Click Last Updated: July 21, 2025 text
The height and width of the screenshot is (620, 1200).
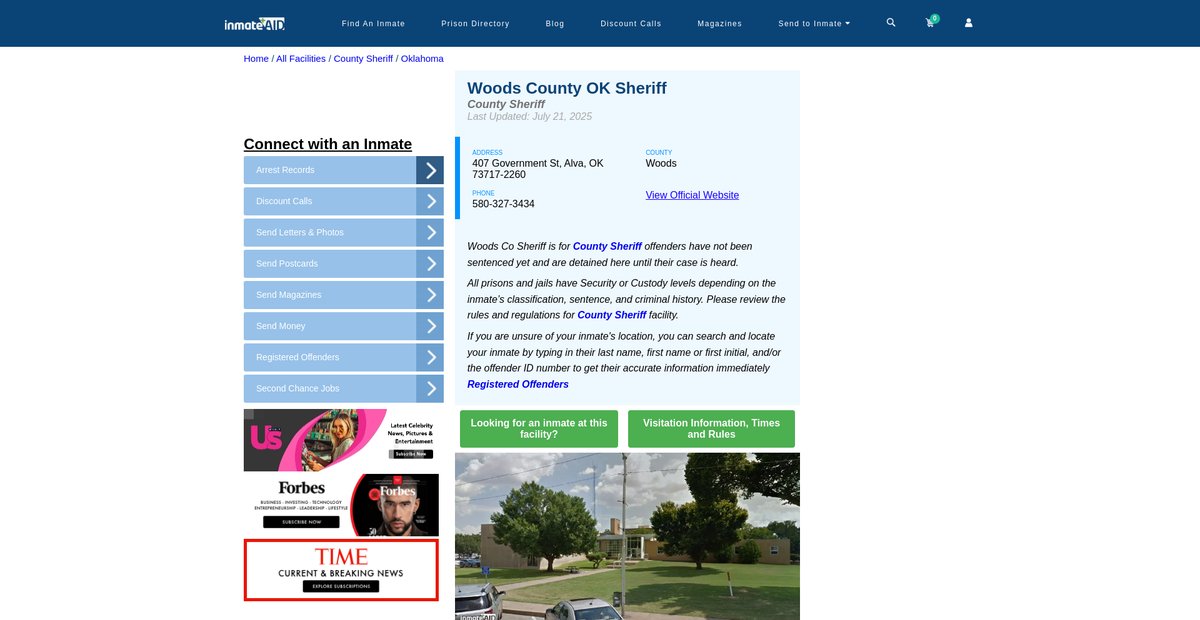pos(529,117)
